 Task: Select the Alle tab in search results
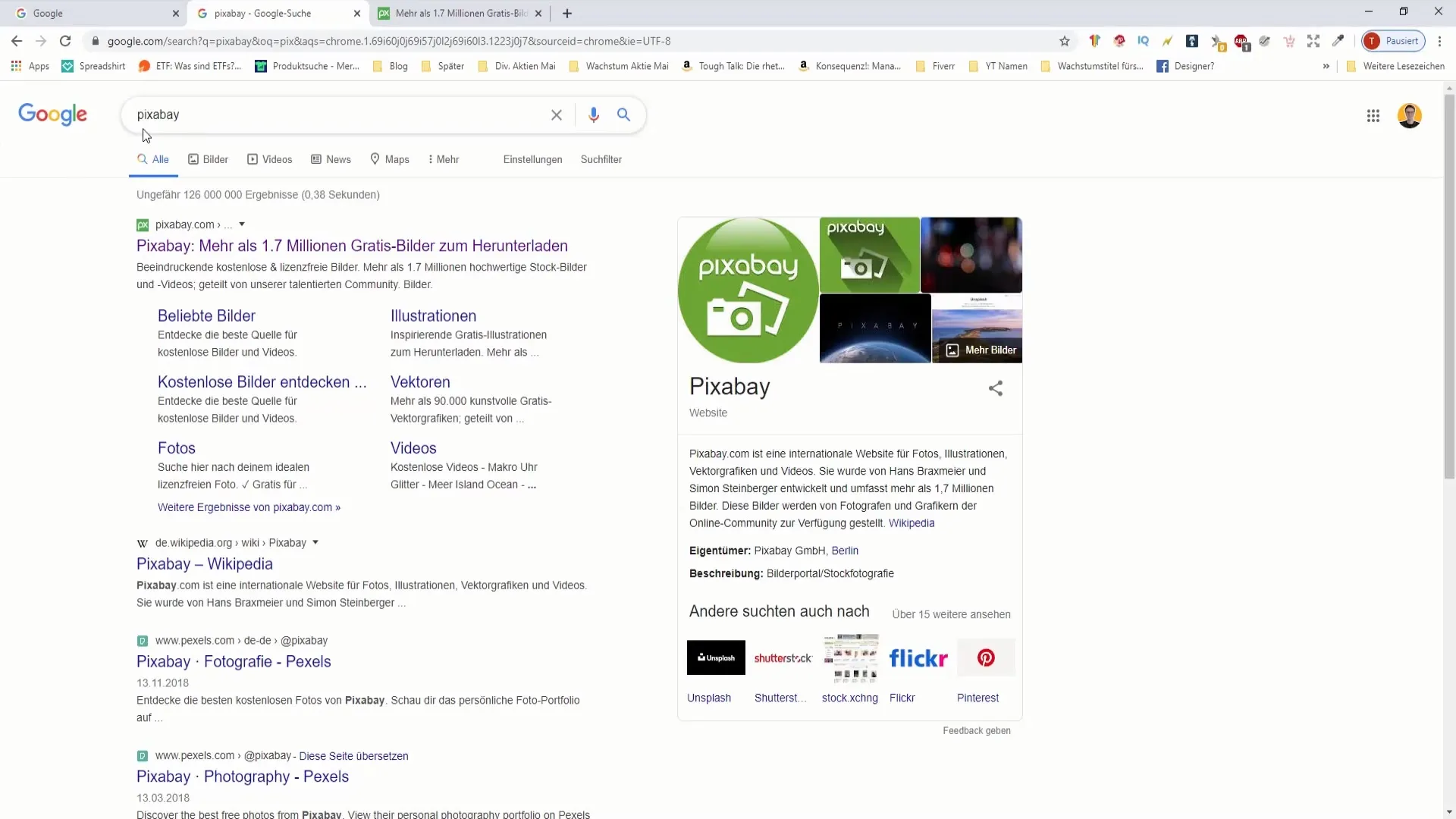click(160, 159)
